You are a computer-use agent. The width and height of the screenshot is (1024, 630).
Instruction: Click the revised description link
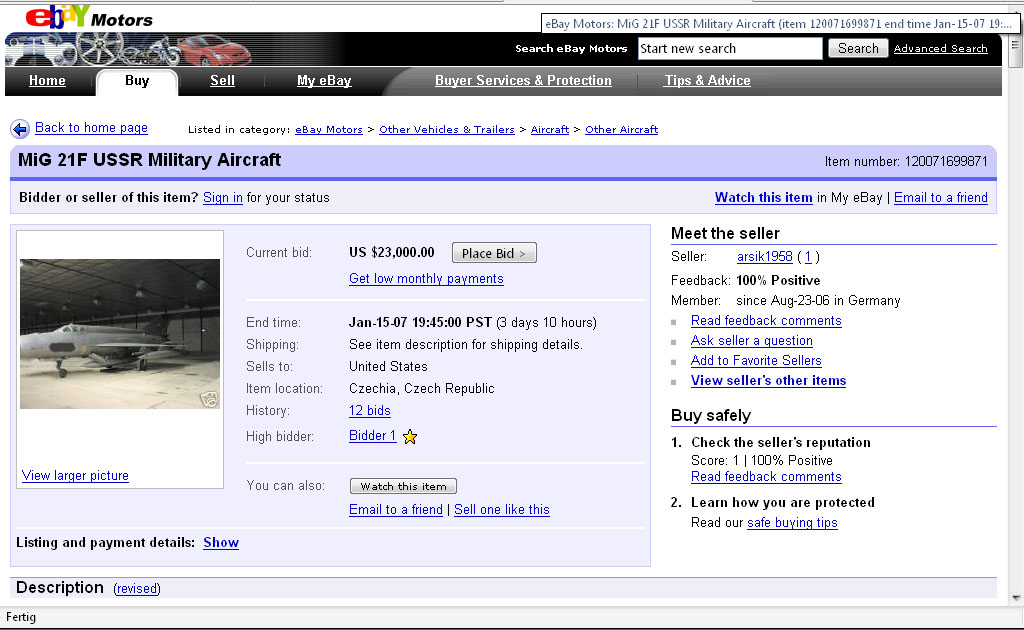(x=137, y=589)
